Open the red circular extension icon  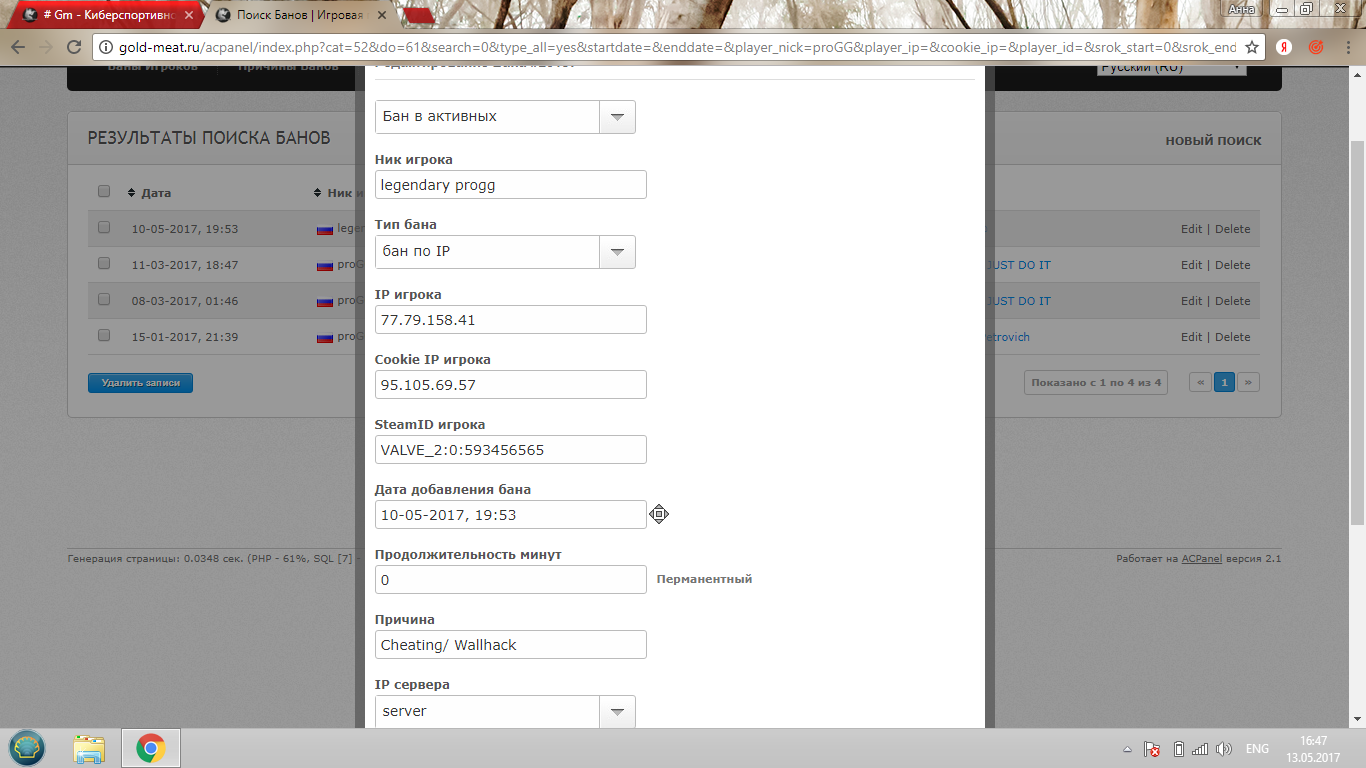pos(1316,47)
